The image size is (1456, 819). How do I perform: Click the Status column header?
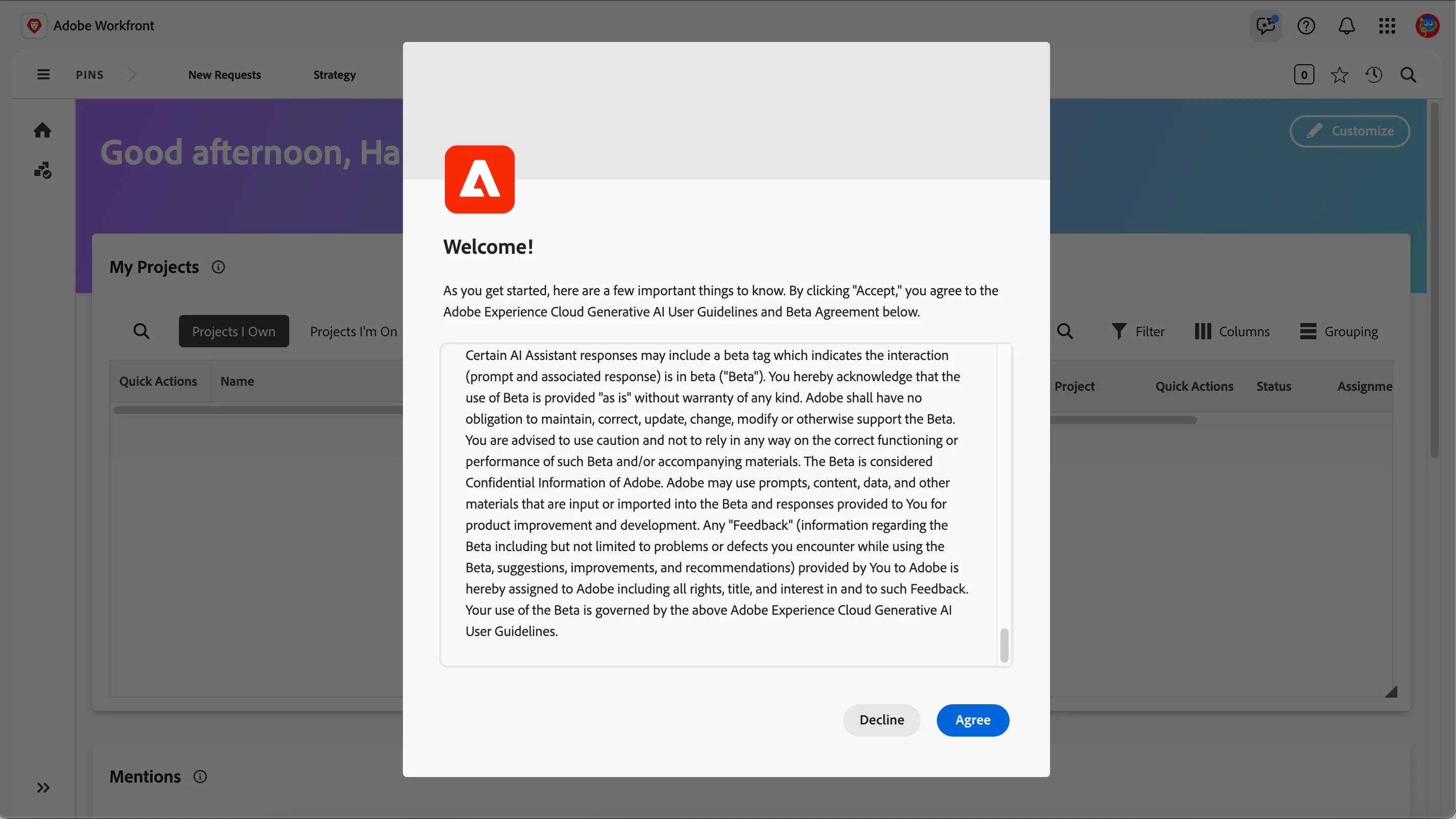click(x=1273, y=386)
